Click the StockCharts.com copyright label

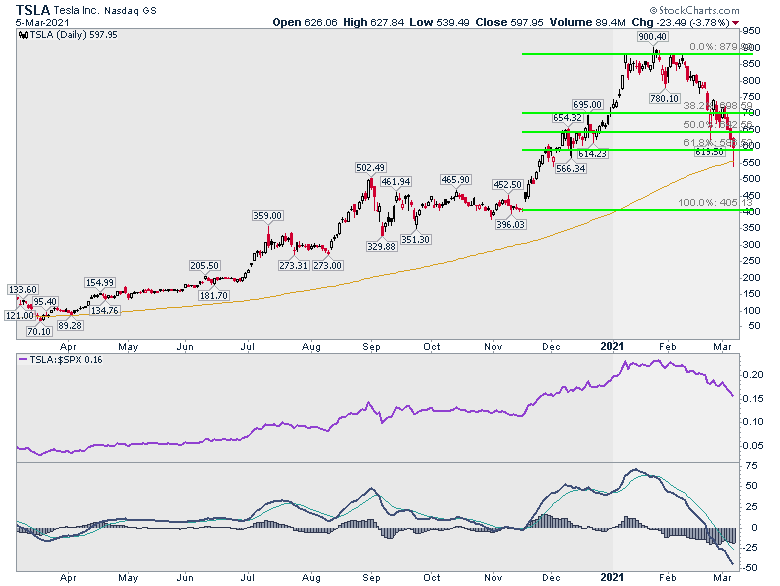694,10
